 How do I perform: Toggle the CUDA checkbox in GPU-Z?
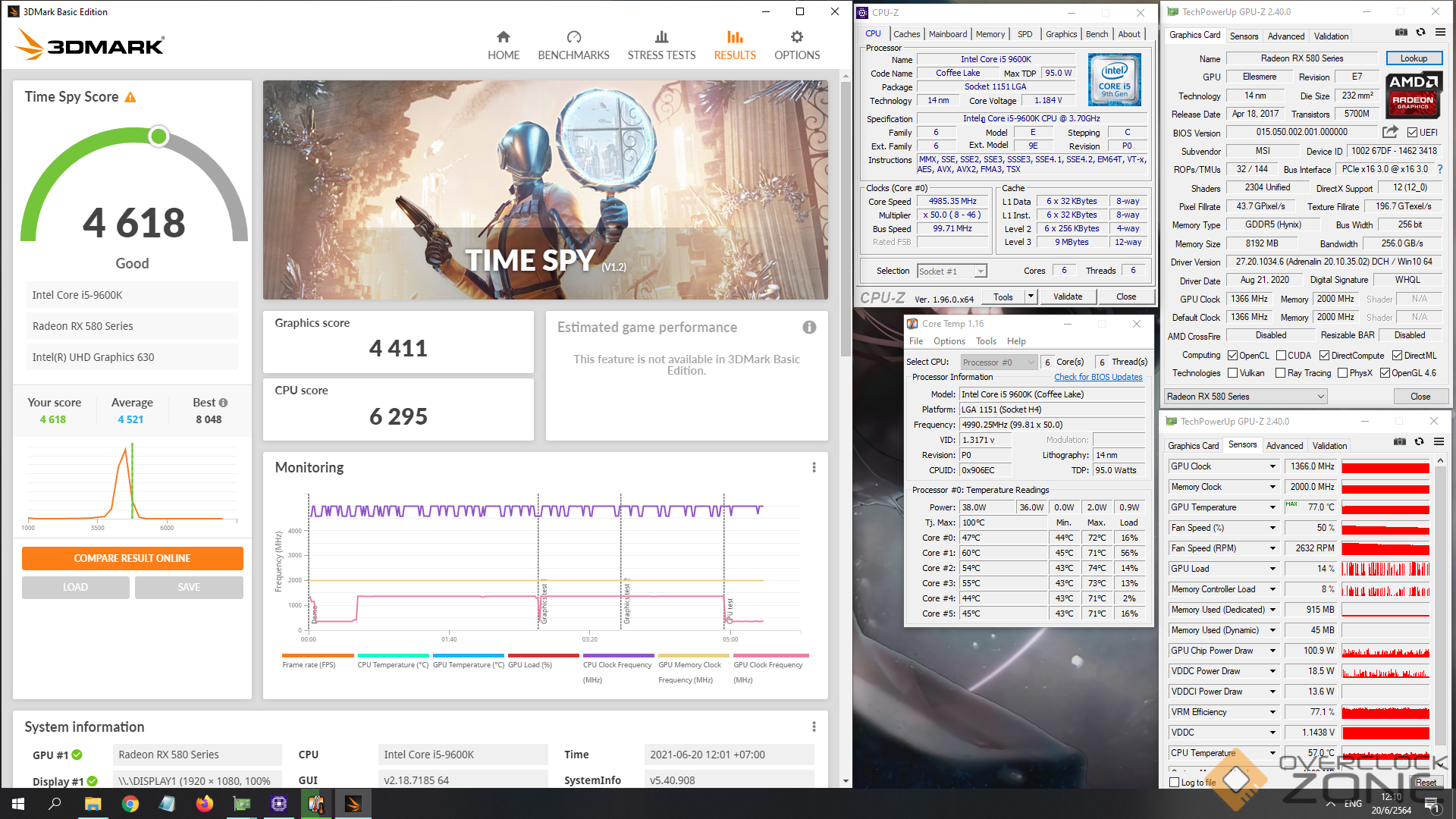pyautogui.click(x=1281, y=356)
